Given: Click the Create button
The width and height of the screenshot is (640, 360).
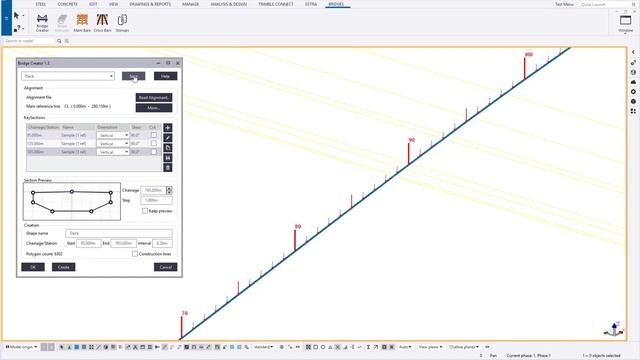Looking at the screenshot, I should click(64, 267).
